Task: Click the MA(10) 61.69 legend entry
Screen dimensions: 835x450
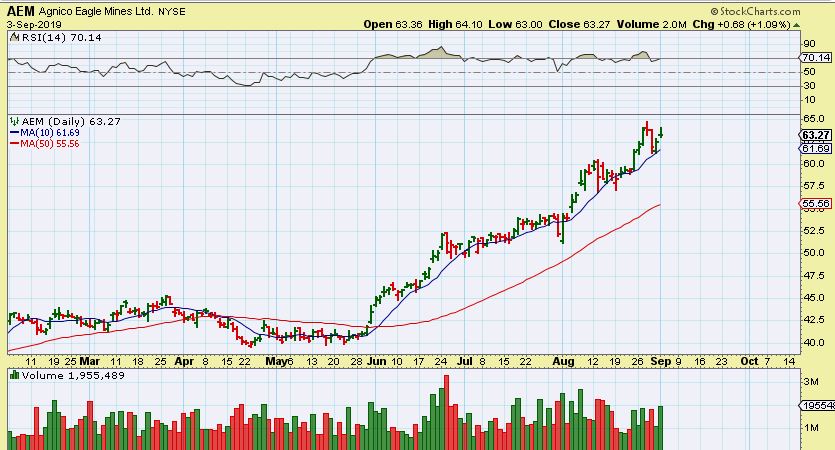Action: (50, 133)
